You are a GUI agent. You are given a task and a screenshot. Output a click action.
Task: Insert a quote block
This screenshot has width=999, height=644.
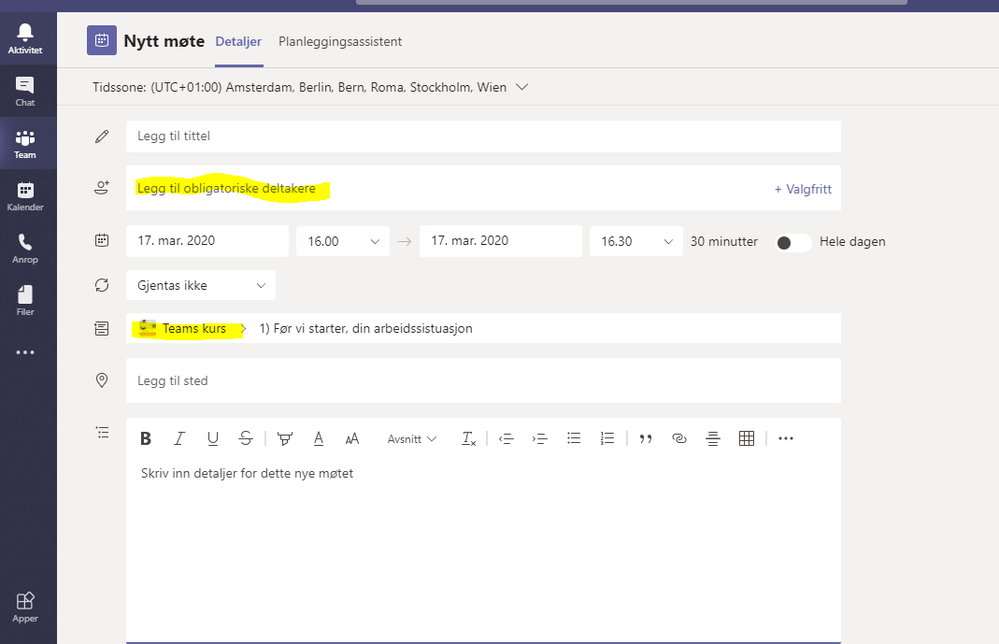point(645,438)
